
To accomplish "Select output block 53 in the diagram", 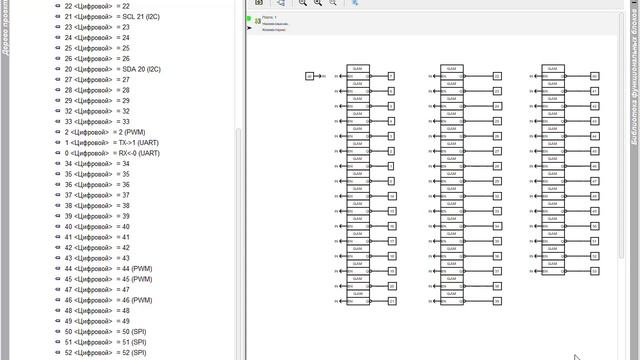I will [x=595, y=271].
